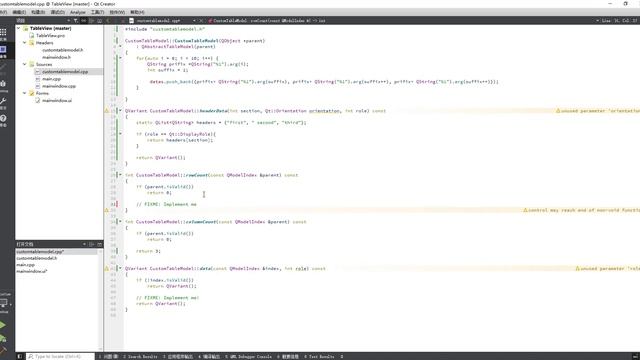This screenshot has width=640, height=360.
Task: Fold the data function block
Action: pyautogui.click(x=120, y=269)
